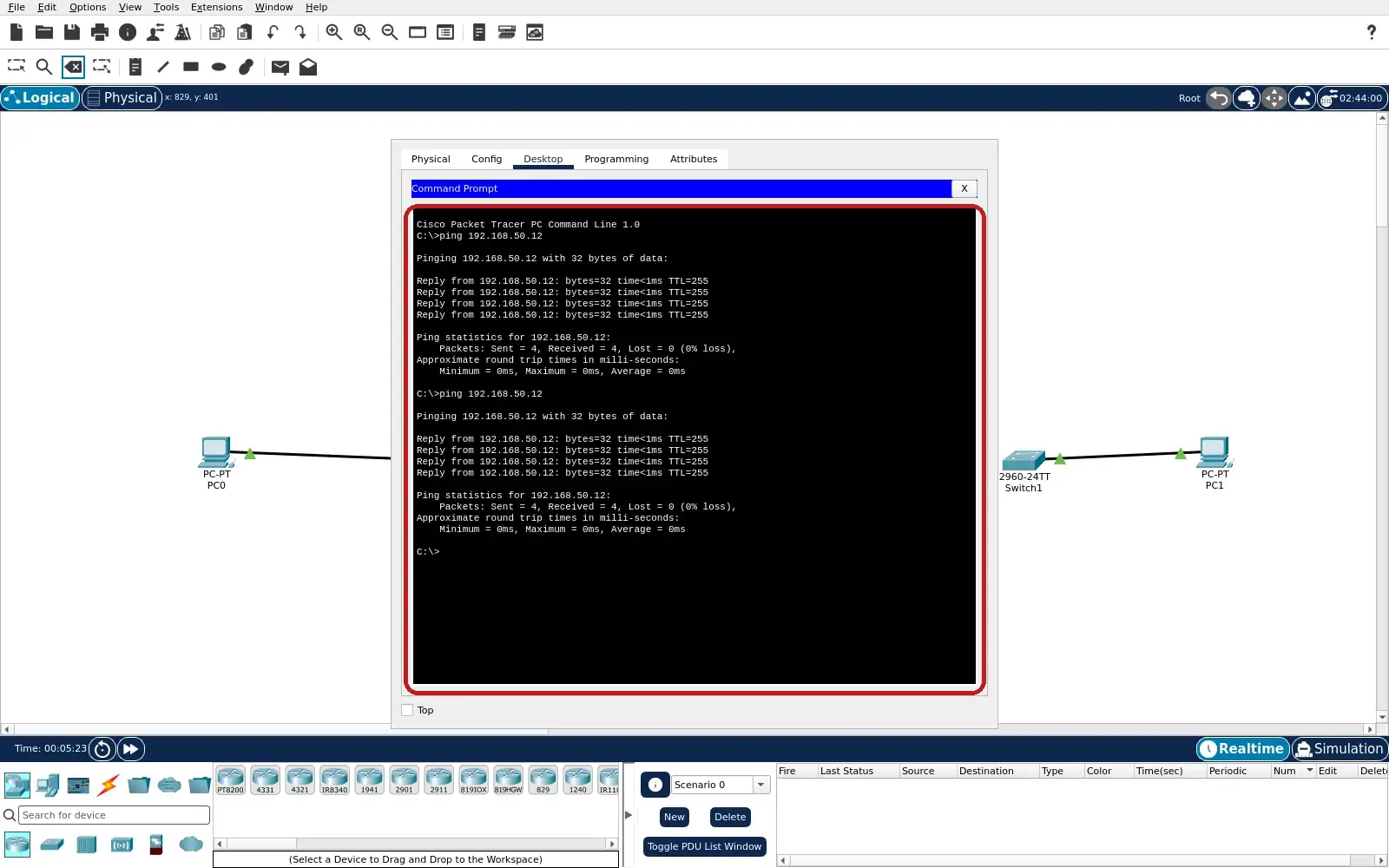Click the Add Simple PDU envelope icon
This screenshot has width=1389, height=868.
coord(280,67)
